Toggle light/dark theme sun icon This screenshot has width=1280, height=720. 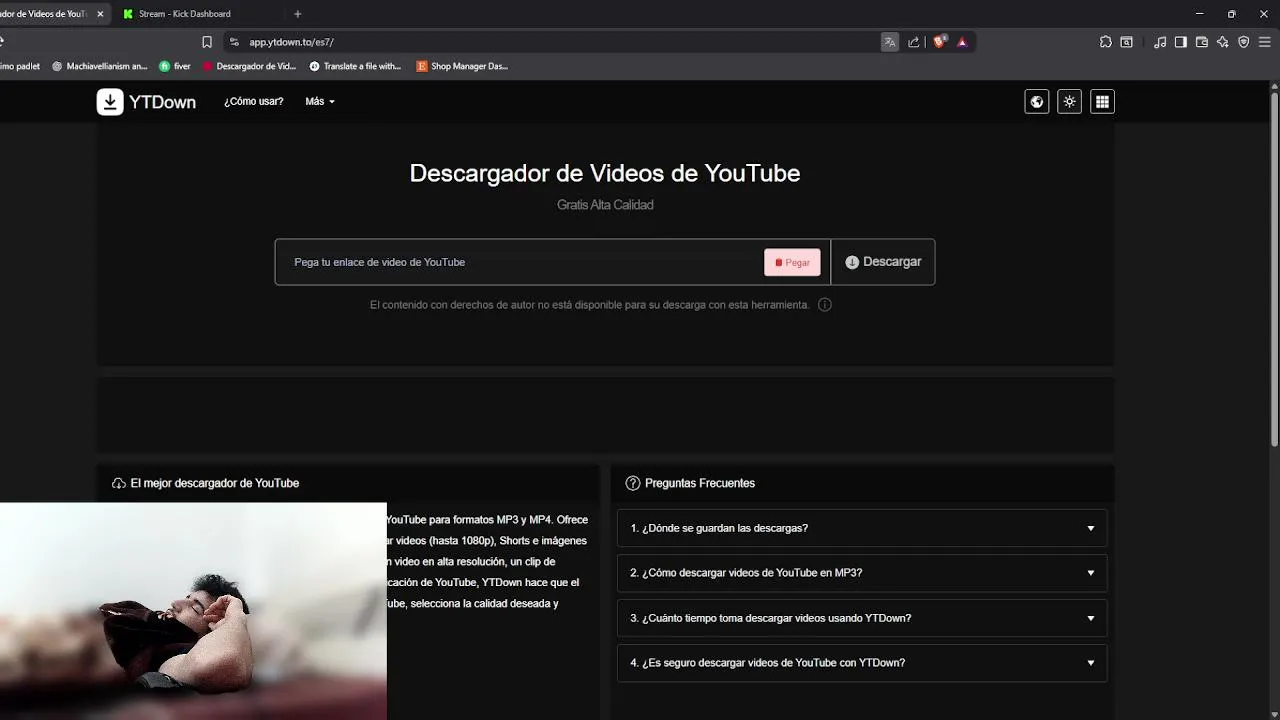[1070, 101]
